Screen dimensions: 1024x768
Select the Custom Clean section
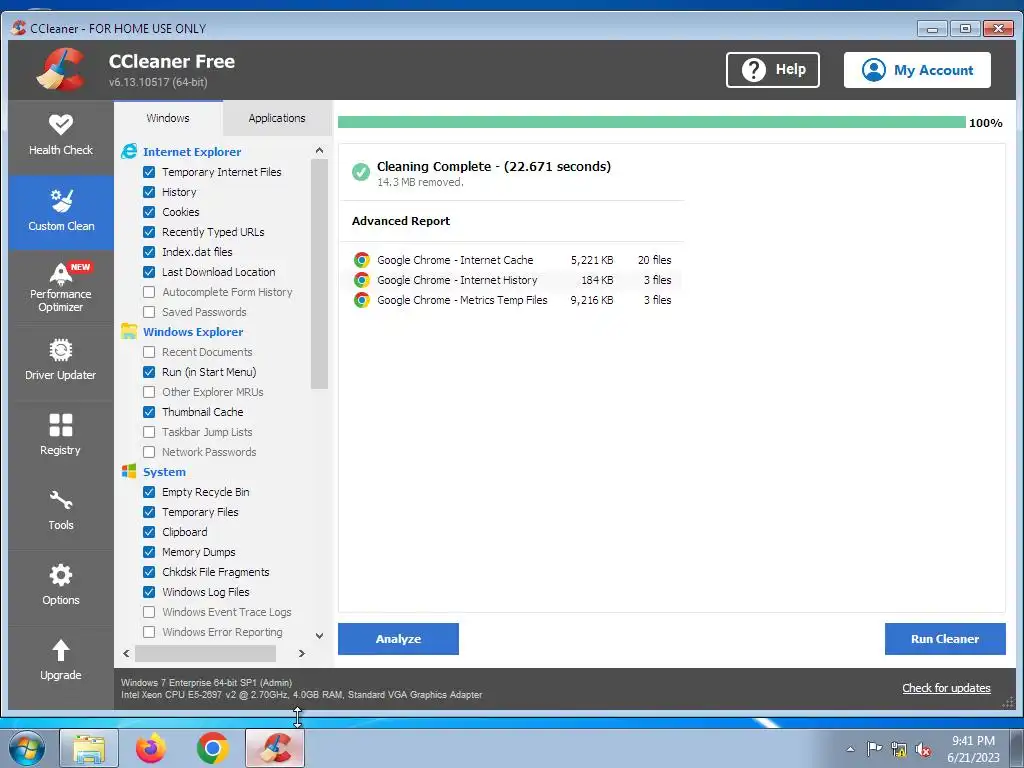click(x=61, y=212)
